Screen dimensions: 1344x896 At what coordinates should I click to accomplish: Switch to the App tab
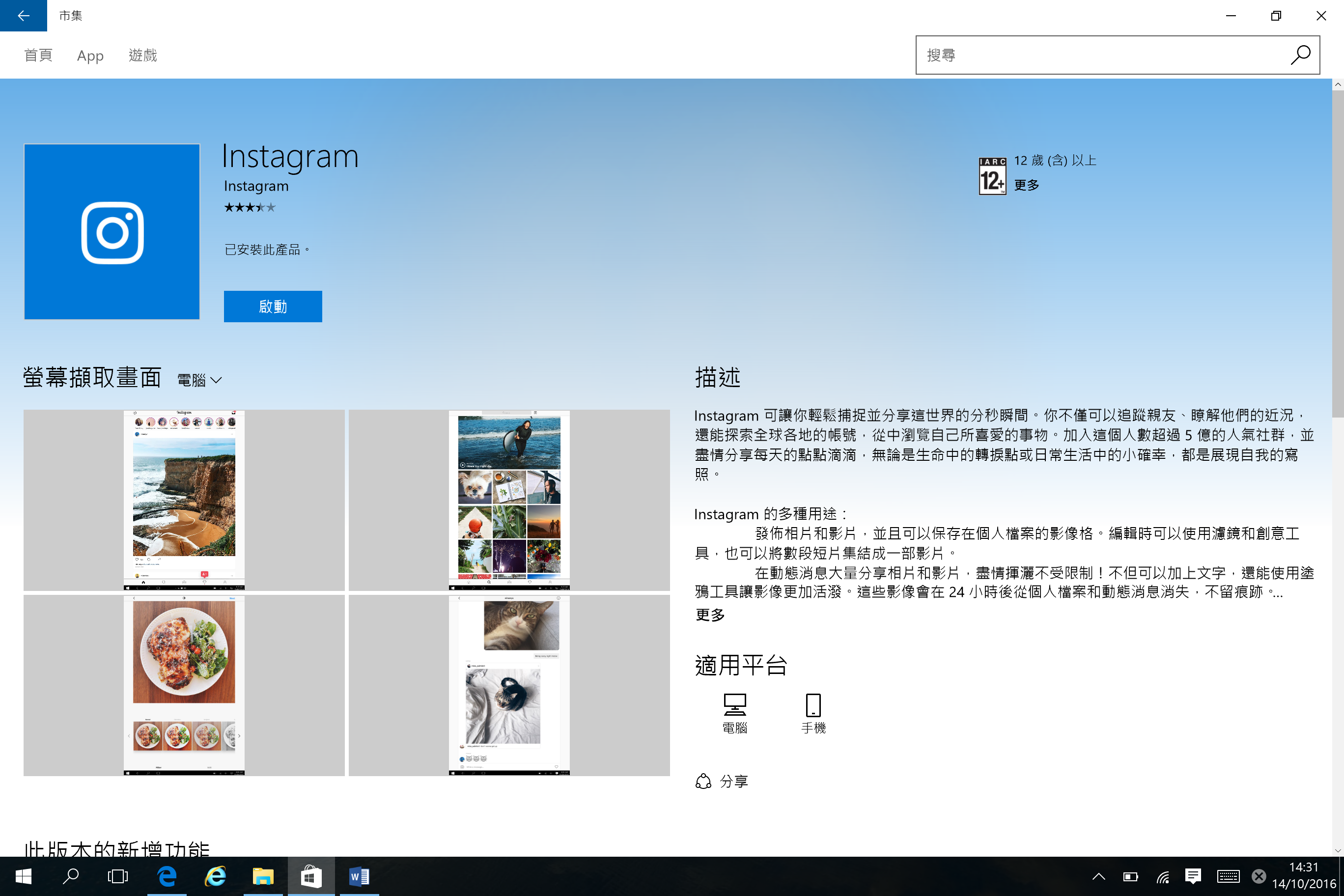[x=90, y=55]
